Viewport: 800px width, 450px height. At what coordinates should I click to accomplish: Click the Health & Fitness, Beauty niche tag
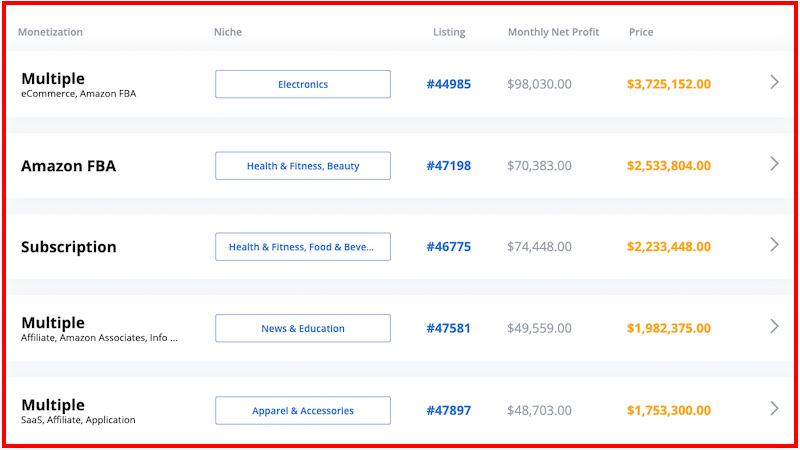303,166
